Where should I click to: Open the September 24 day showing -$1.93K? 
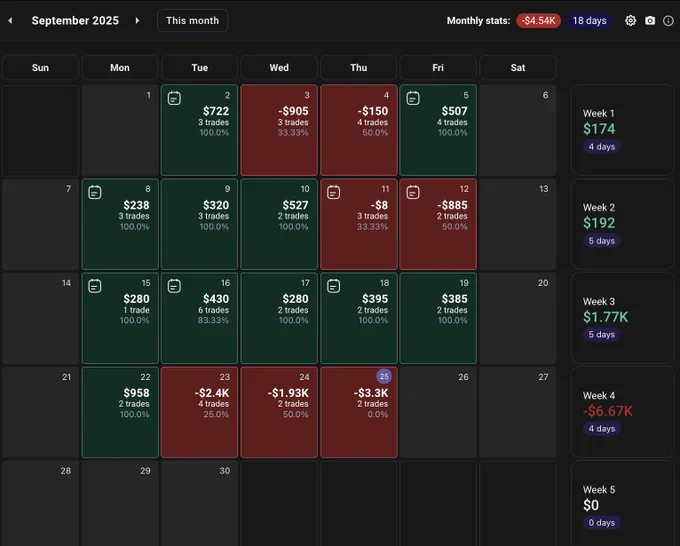tap(279, 412)
